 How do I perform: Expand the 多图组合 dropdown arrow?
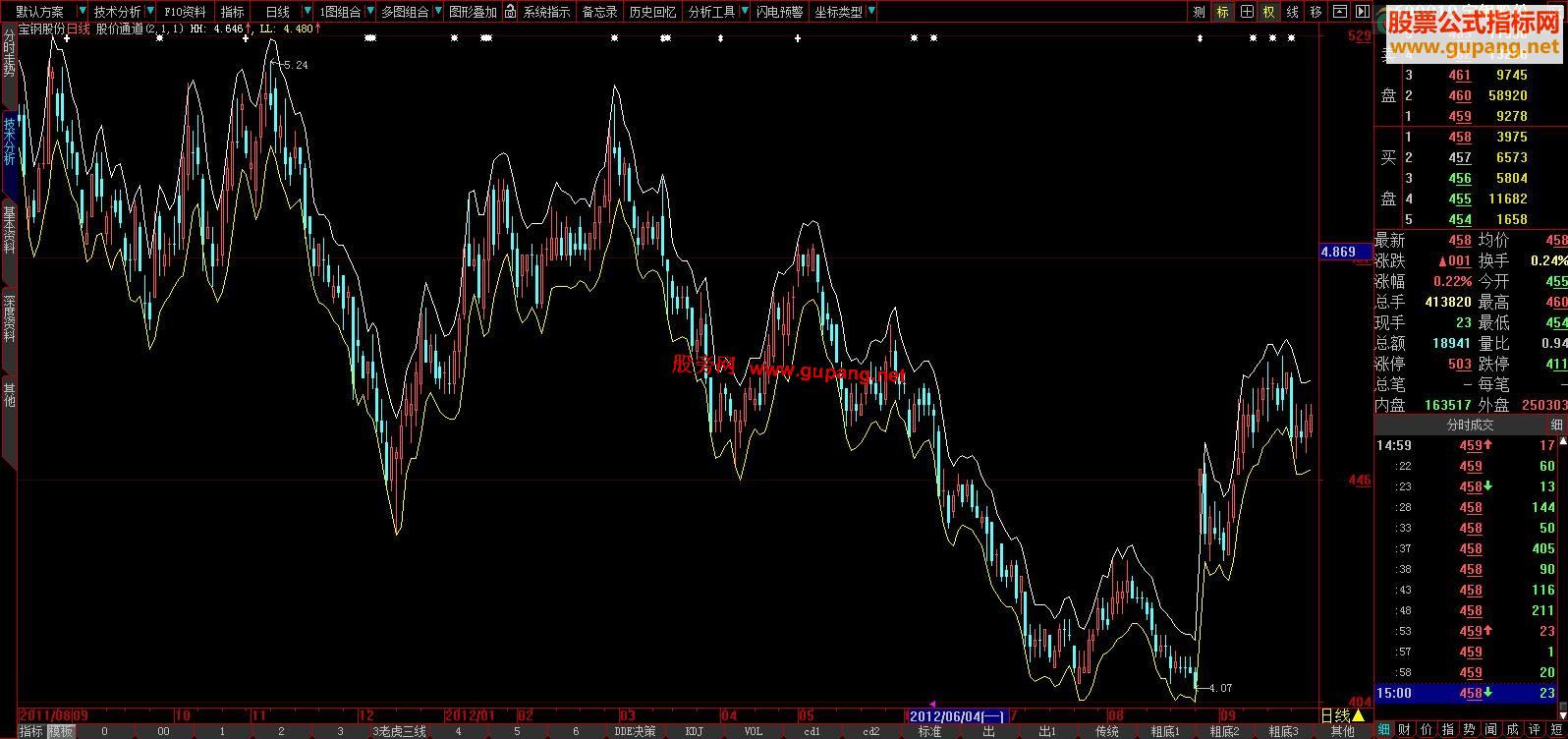[437, 12]
